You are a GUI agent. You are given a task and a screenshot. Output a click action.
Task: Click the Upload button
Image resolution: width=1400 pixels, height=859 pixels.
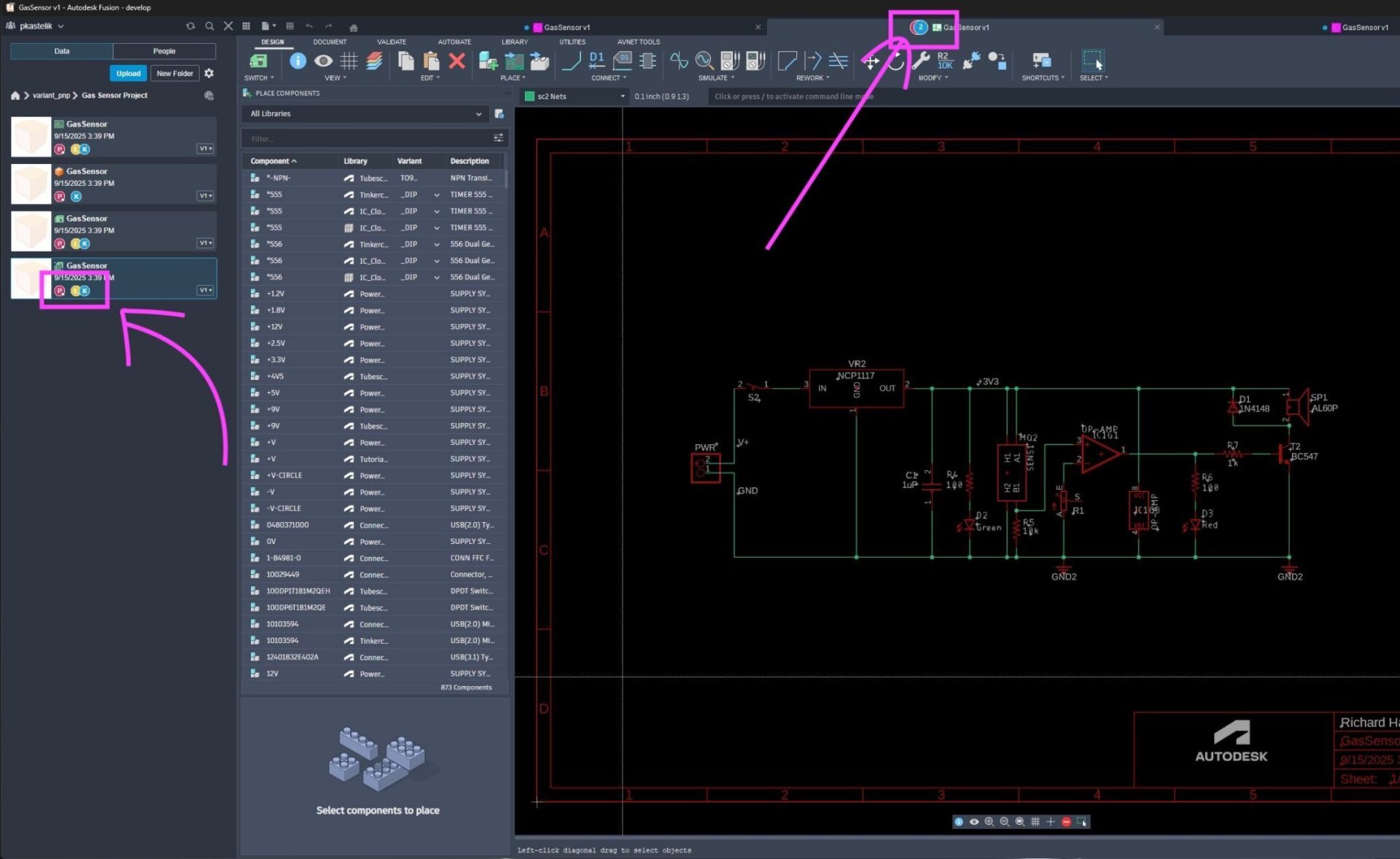point(128,73)
